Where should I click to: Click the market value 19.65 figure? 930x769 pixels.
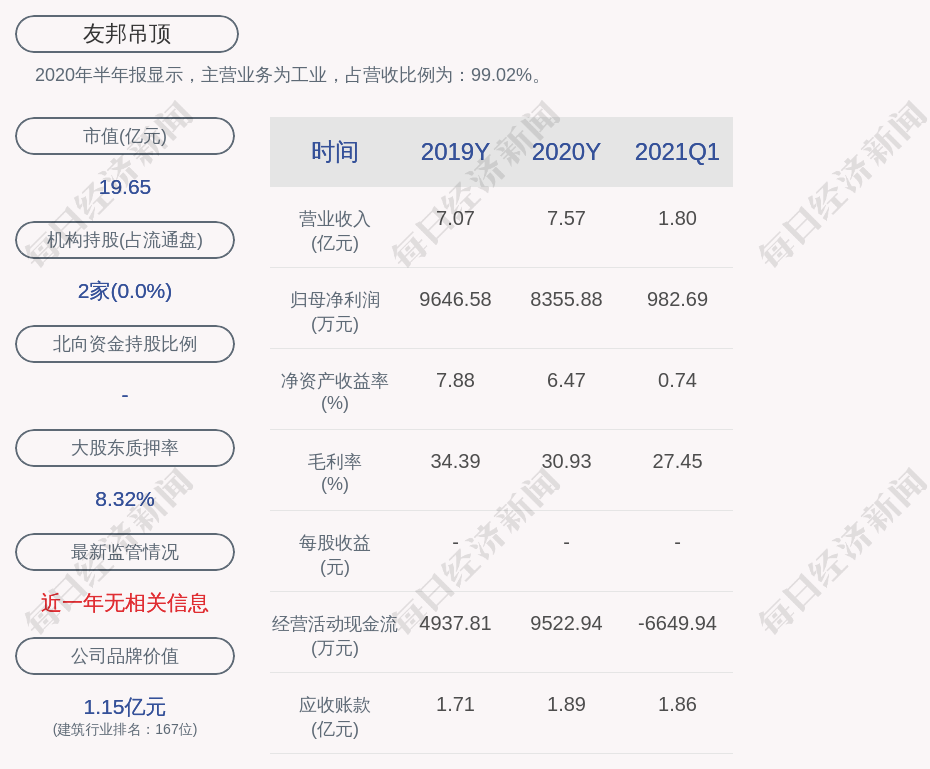[125, 187]
